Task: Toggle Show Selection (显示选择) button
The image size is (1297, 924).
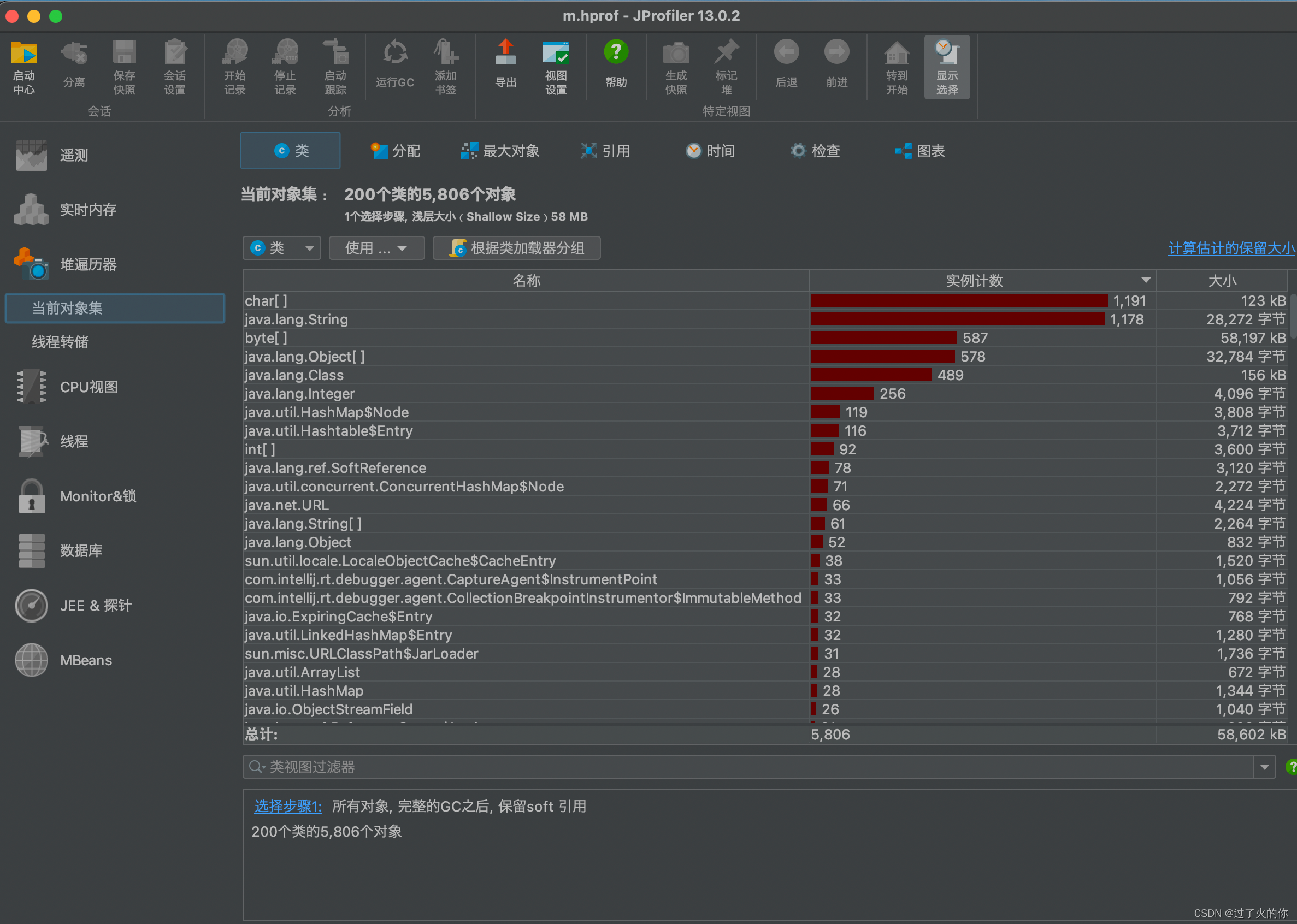Action: (947, 67)
